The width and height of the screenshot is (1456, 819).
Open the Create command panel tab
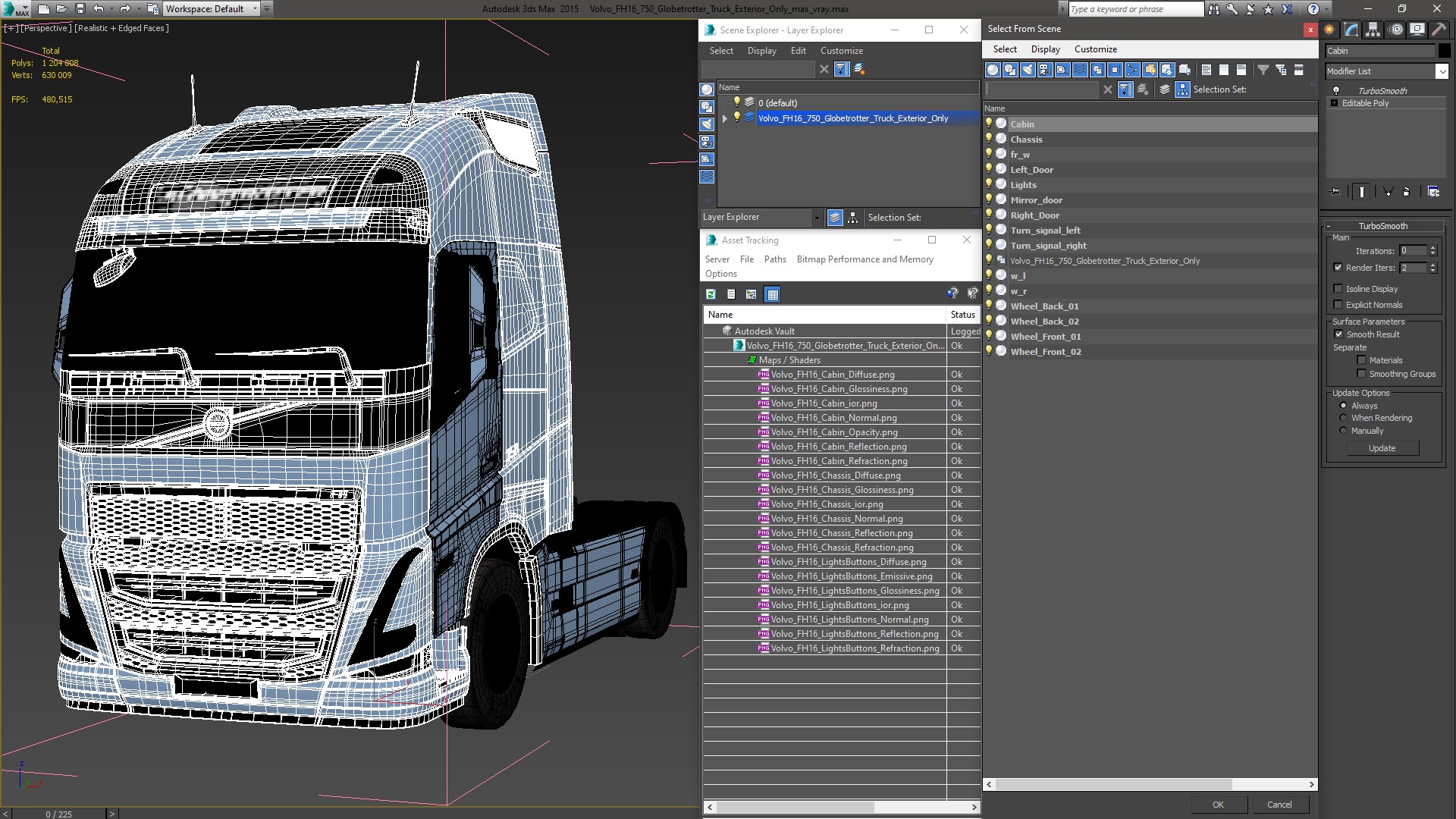(1329, 30)
